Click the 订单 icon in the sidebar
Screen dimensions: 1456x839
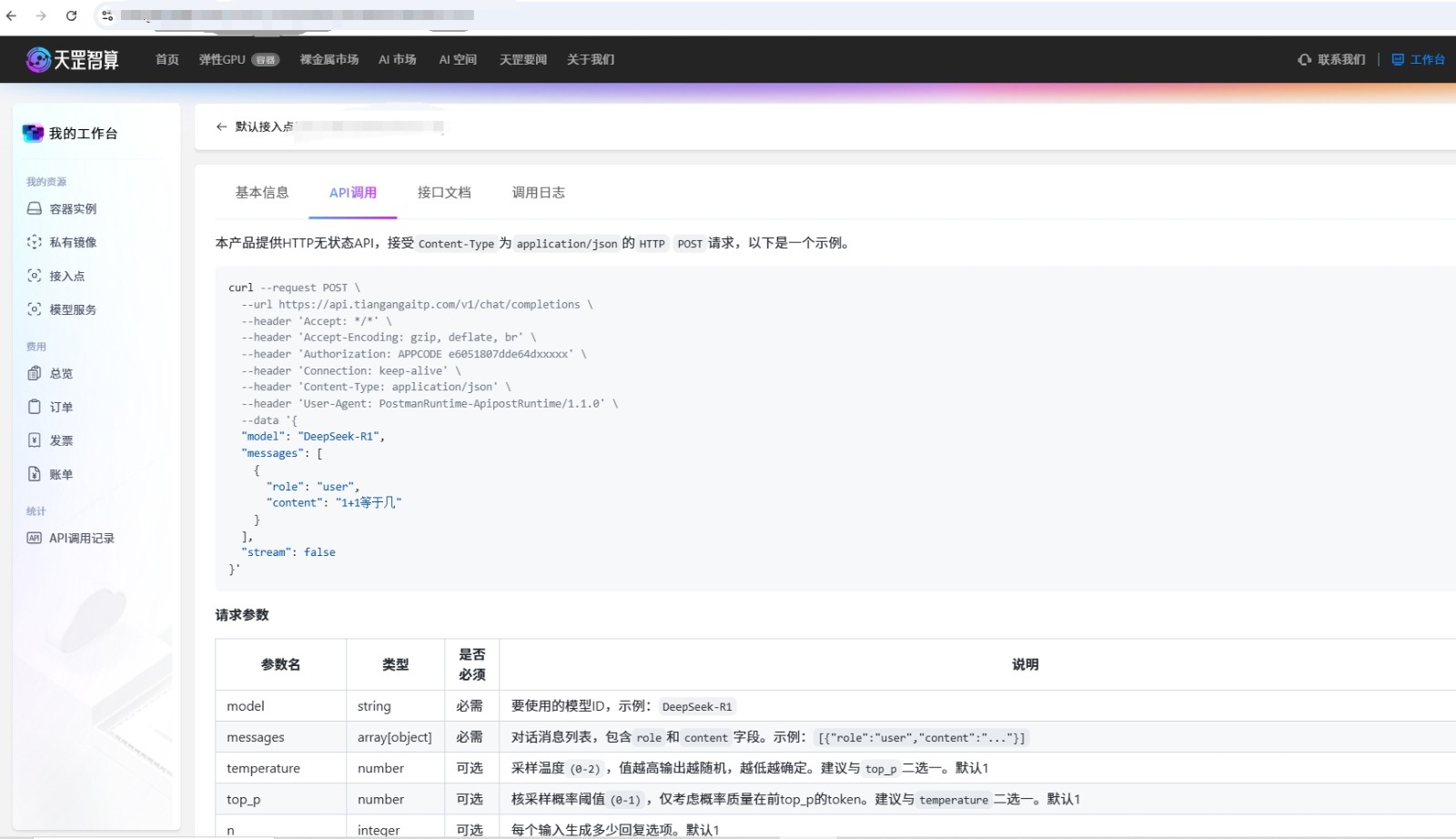[34, 407]
